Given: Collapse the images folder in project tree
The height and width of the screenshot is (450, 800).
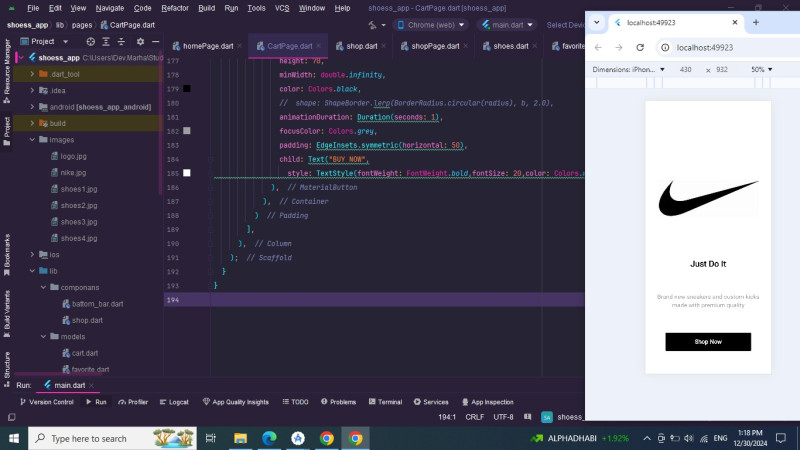Looking at the screenshot, I should 32,139.
